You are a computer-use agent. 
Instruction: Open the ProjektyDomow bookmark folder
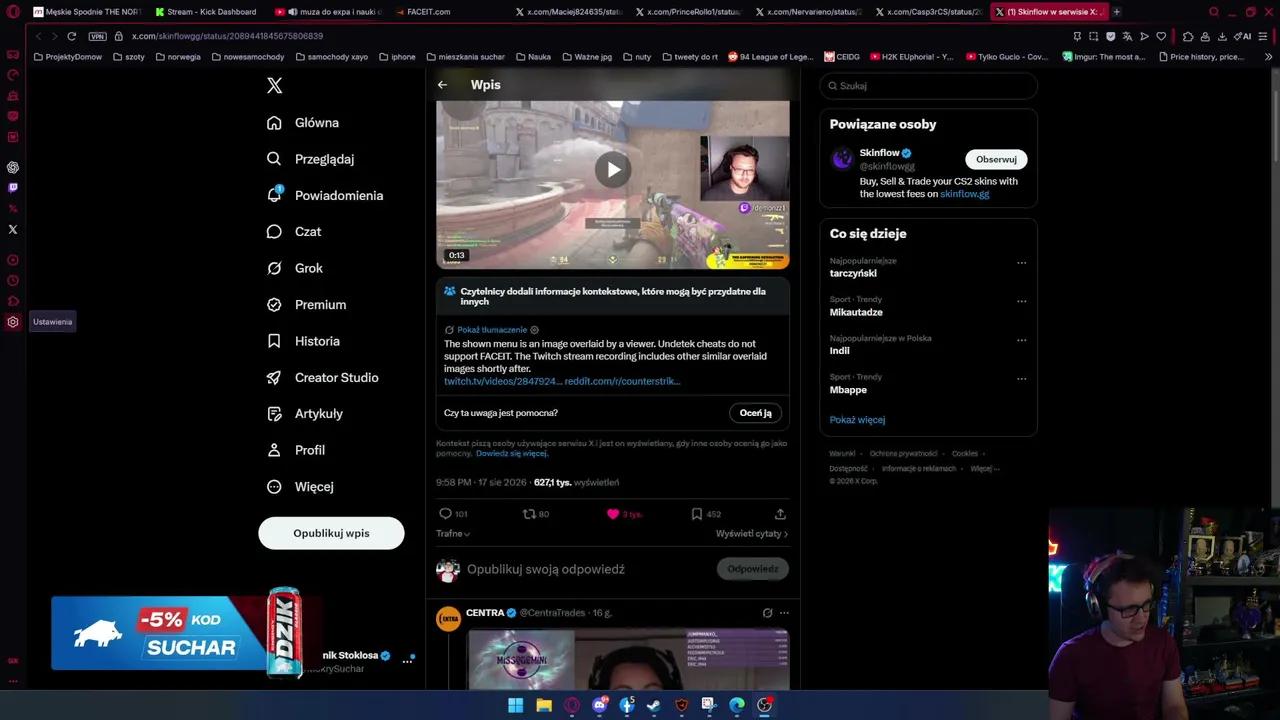click(x=68, y=57)
